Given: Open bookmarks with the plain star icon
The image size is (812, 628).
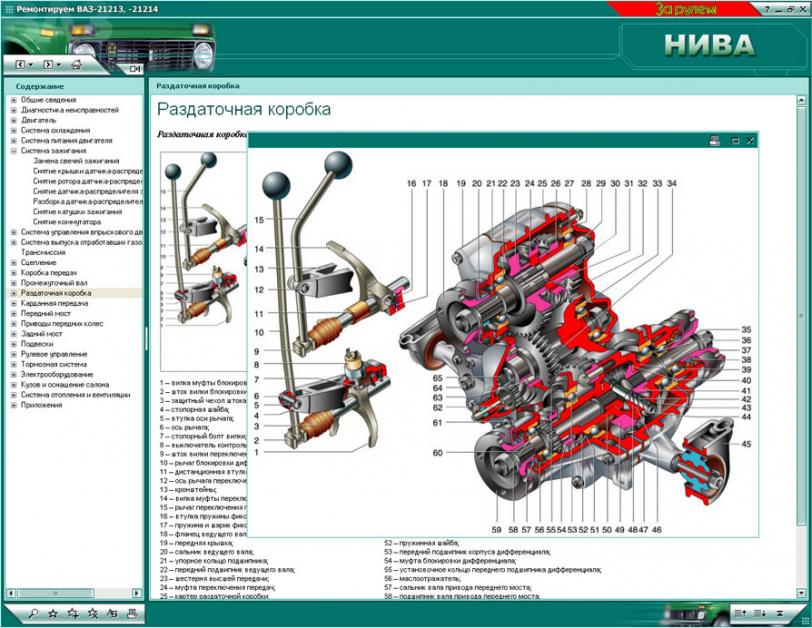Looking at the screenshot, I should (x=53, y=614).
